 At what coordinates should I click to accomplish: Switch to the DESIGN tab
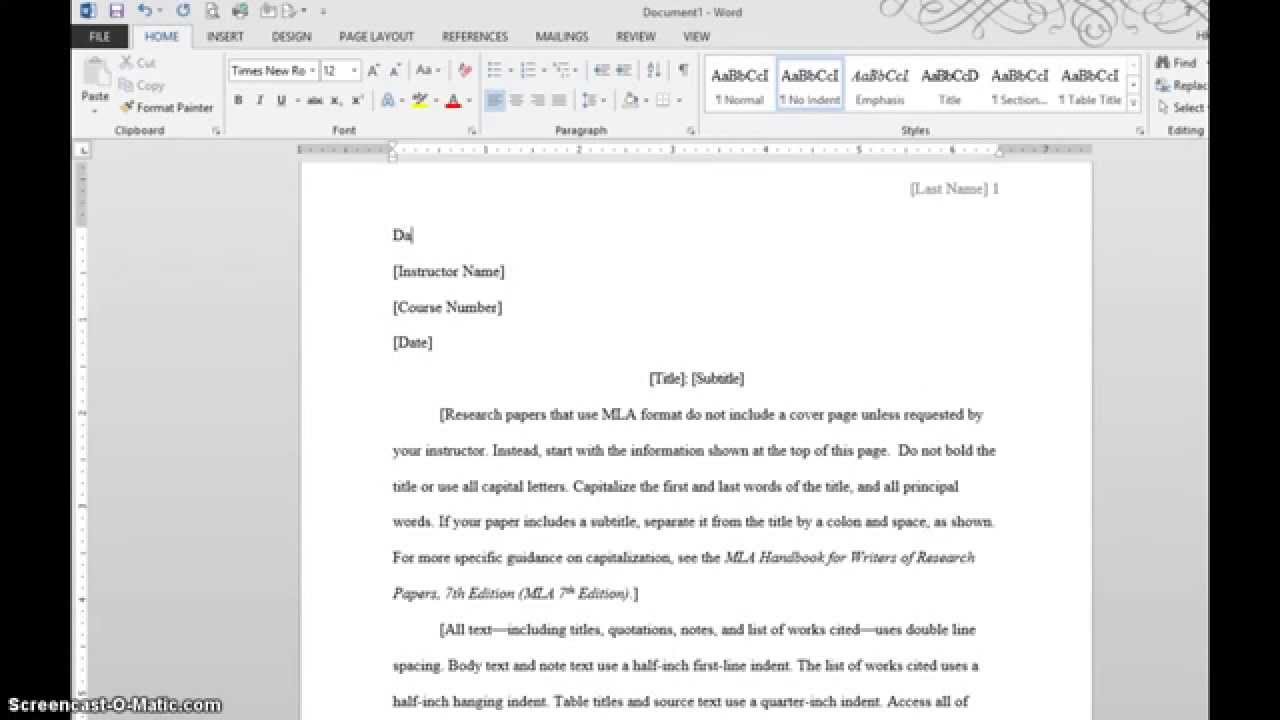[x=291, y=36]
